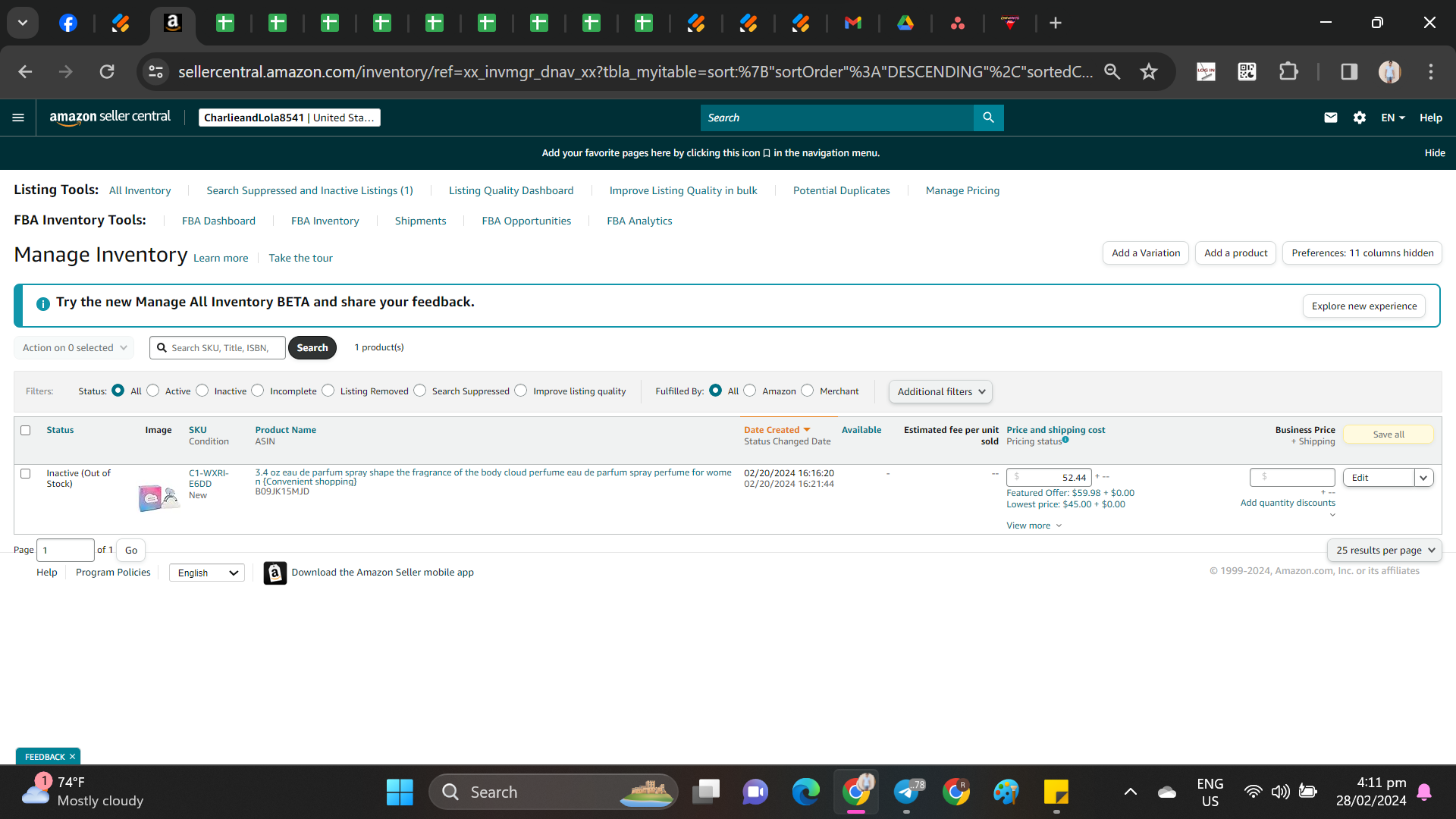Open the taskbar notification bell
The height and width of the screenshot is (819, 1456).
tap(1424, 792)
